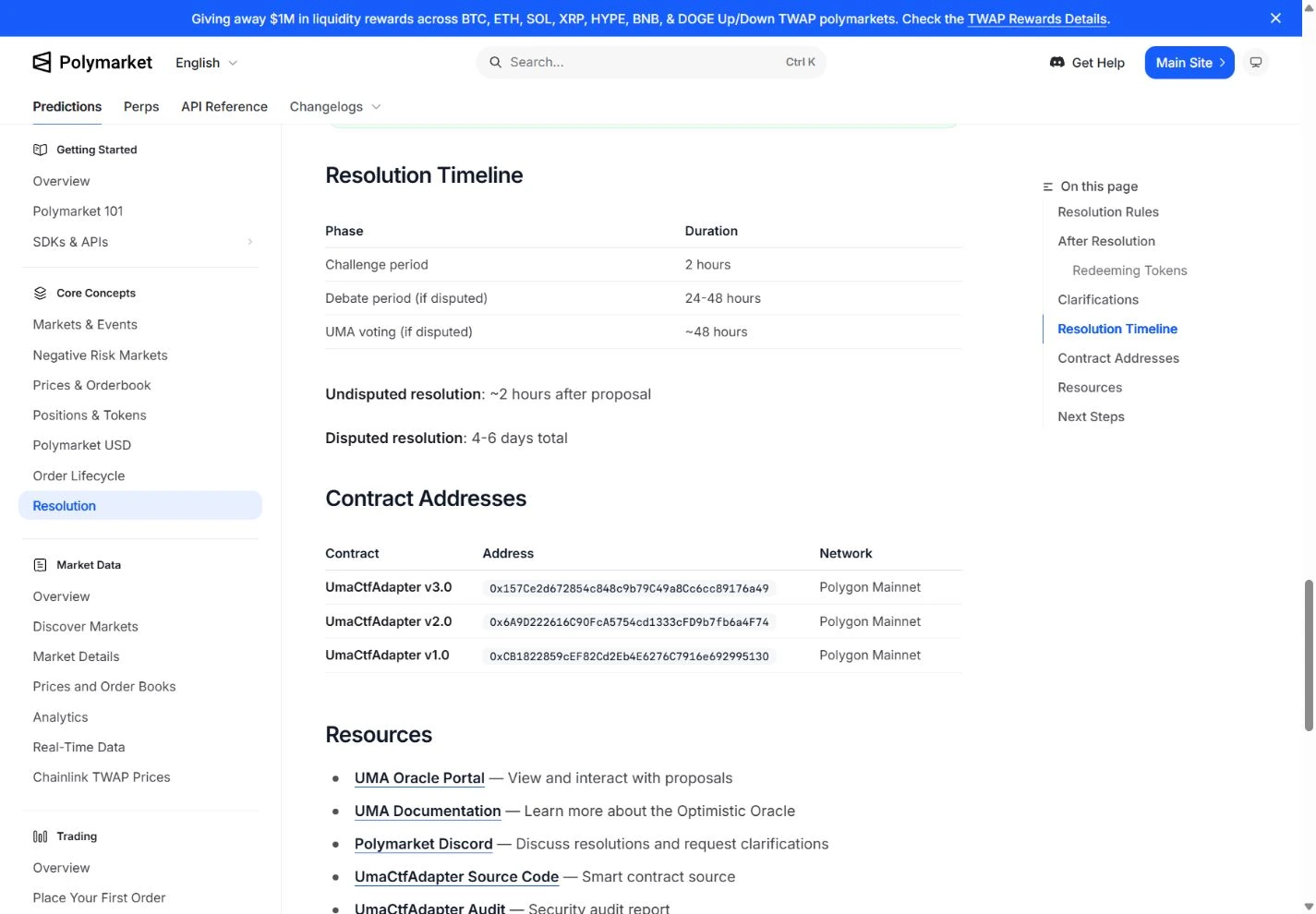Jump to Redeeming Tokens section
The height and width of the screenshot is (914, 1316).
[1129, 271]
